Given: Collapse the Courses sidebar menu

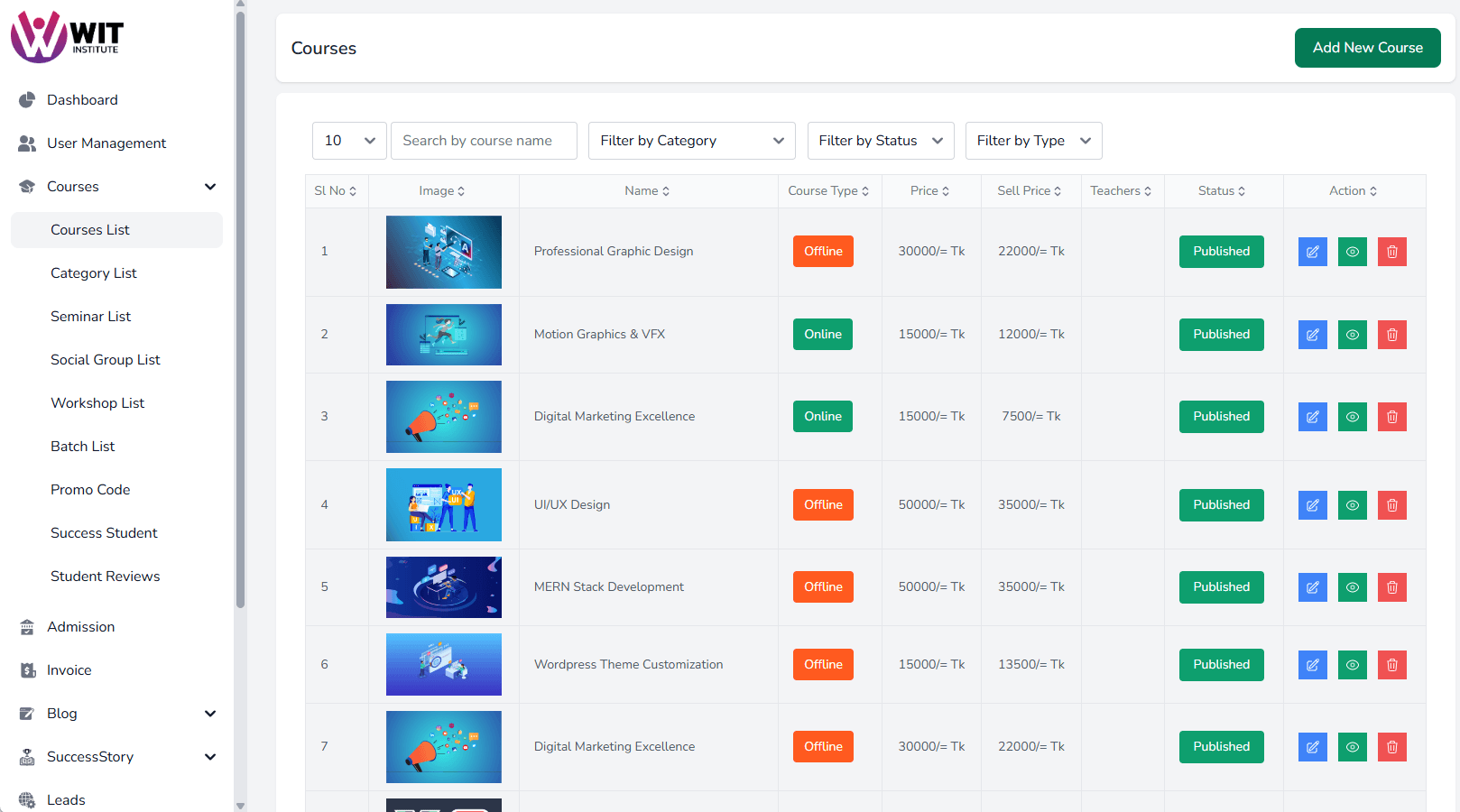Looking at the screenshot, I should [116, 187].
